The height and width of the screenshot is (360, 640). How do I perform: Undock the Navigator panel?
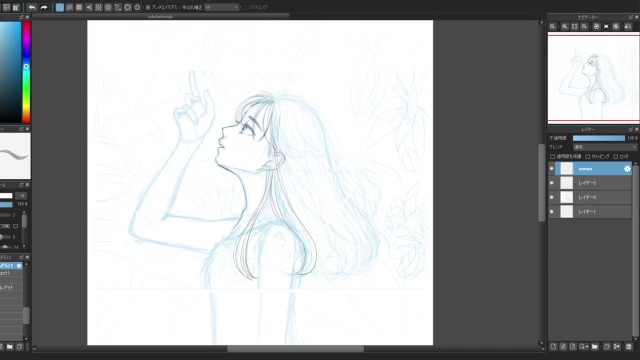point(631,17)
